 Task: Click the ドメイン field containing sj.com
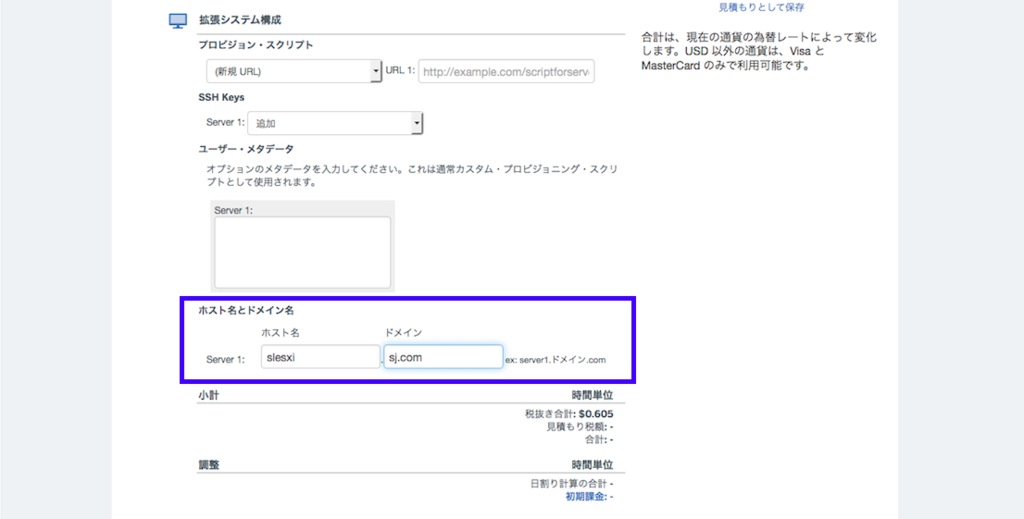click(x=443, y=357)
